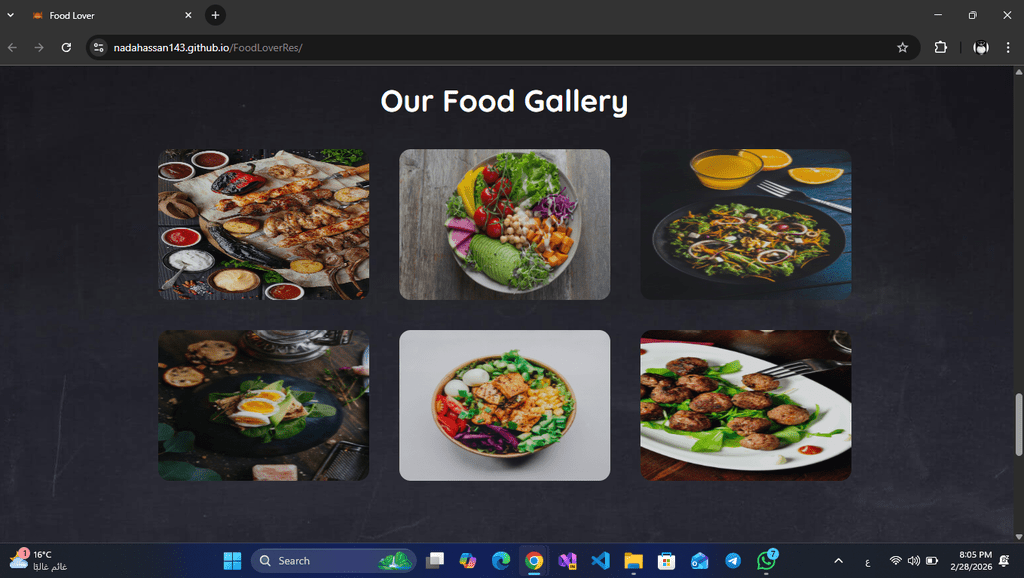Open the Windows Start menu
Viewport: 1024px width, 578px height.
[232, 561]
